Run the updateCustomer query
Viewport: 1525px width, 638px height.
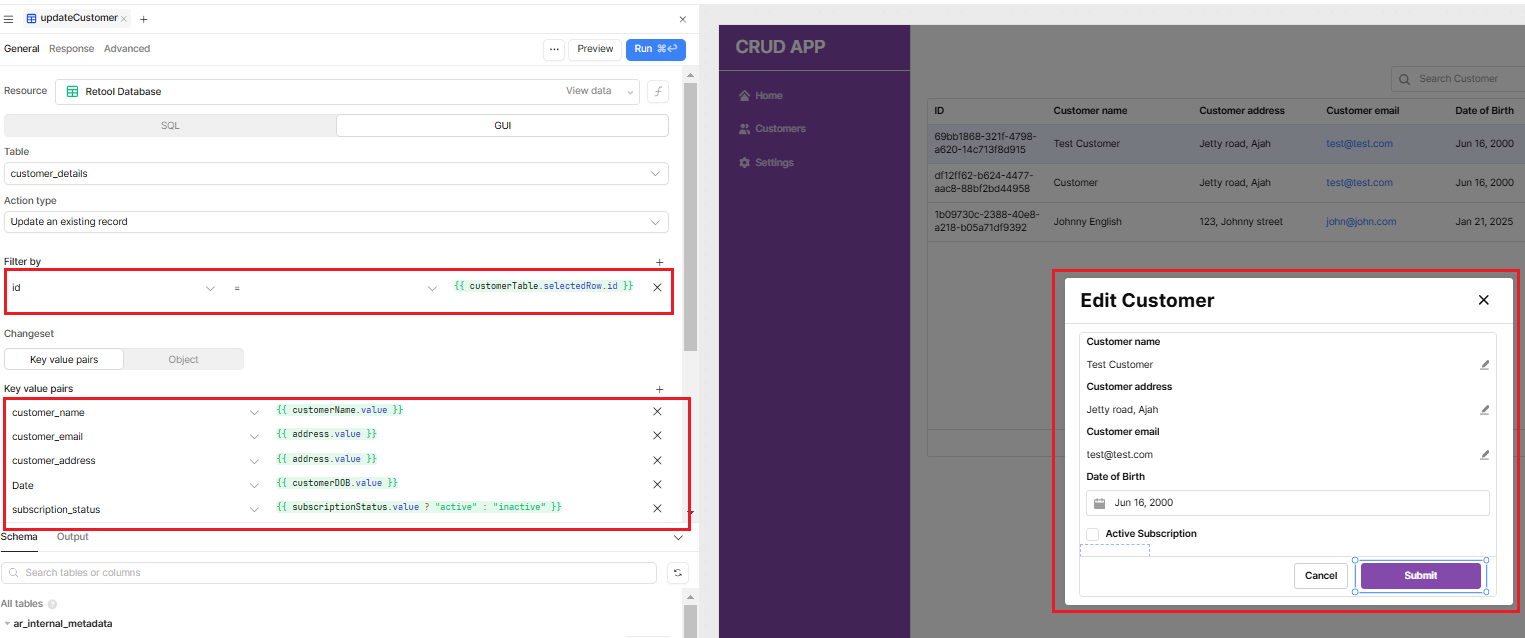656,49
